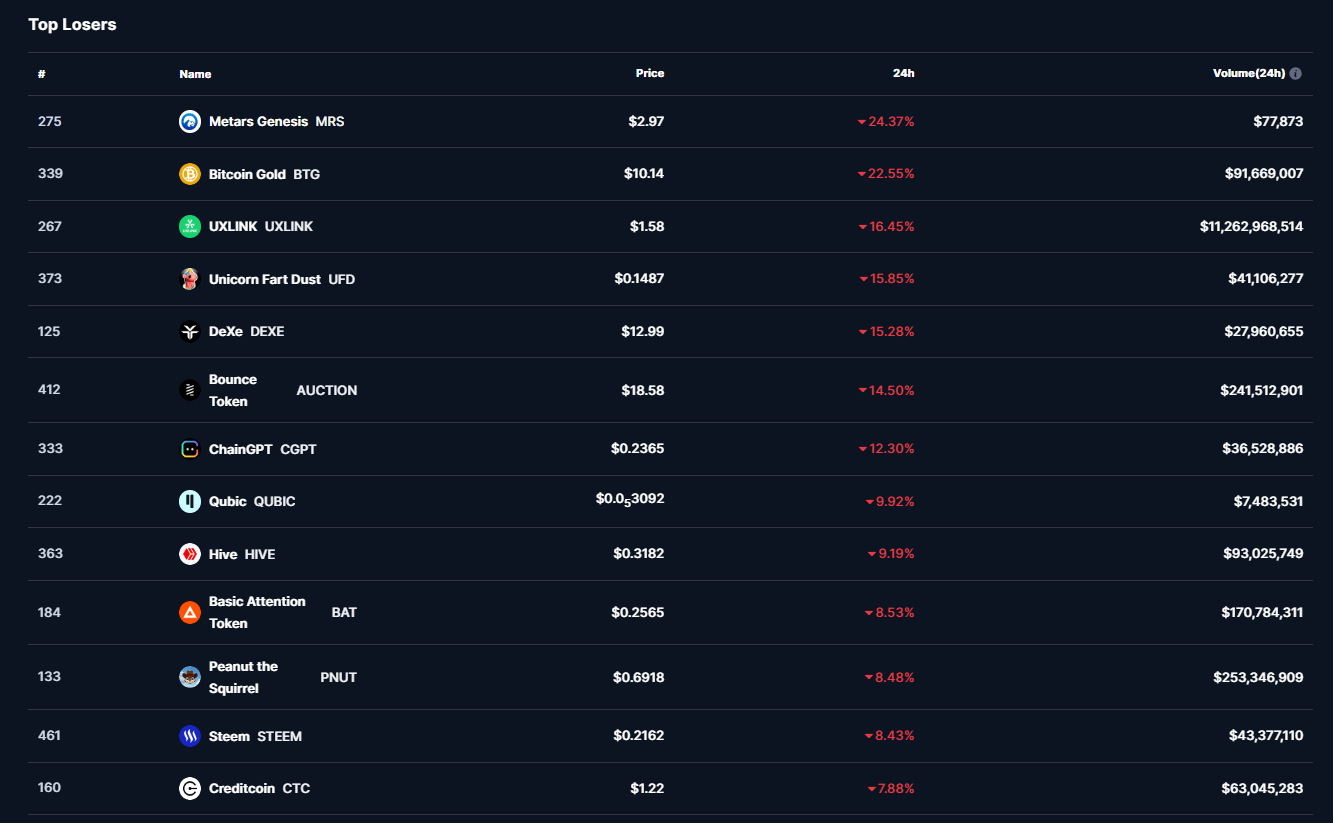Open the Qubic coin link

[228, 501]
